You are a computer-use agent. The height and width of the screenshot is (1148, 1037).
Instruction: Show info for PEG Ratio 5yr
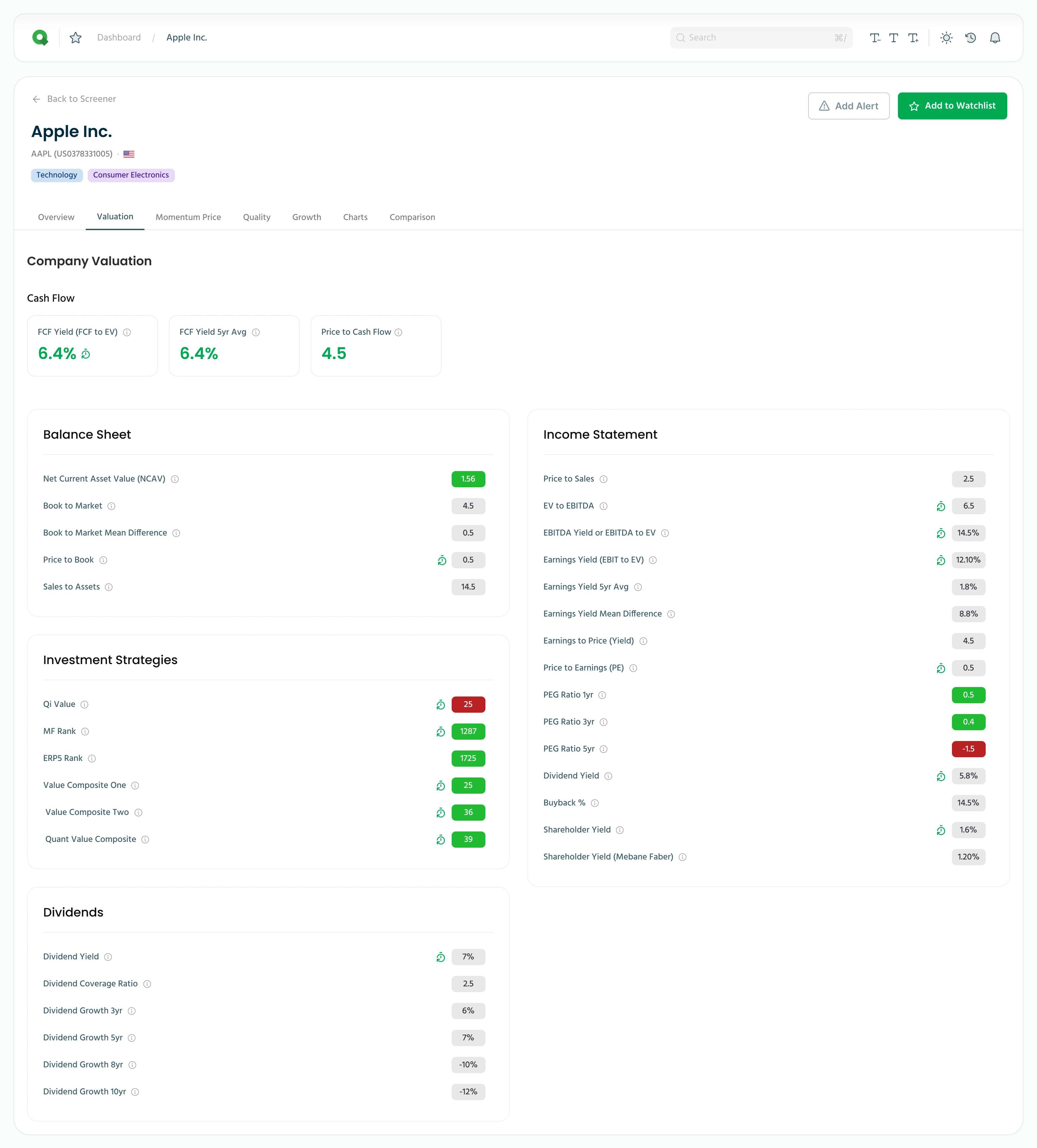(x=603, y=749)
